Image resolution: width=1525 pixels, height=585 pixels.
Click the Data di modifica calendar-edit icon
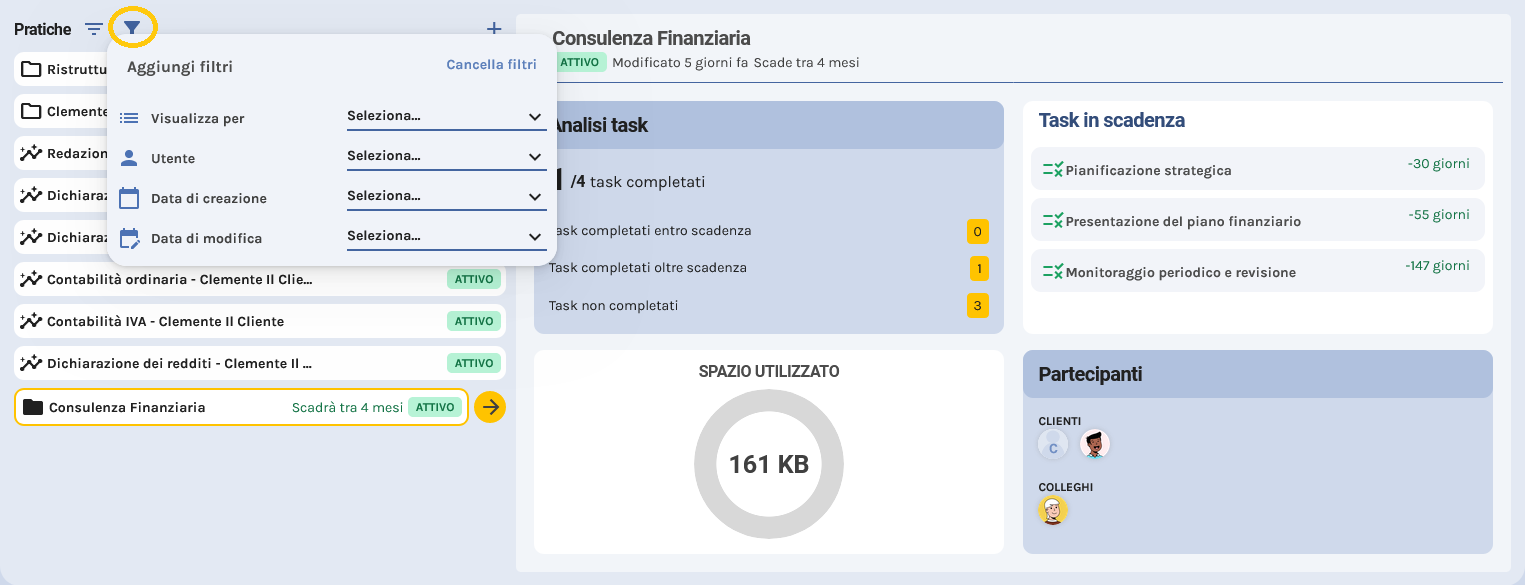point(129,237)
